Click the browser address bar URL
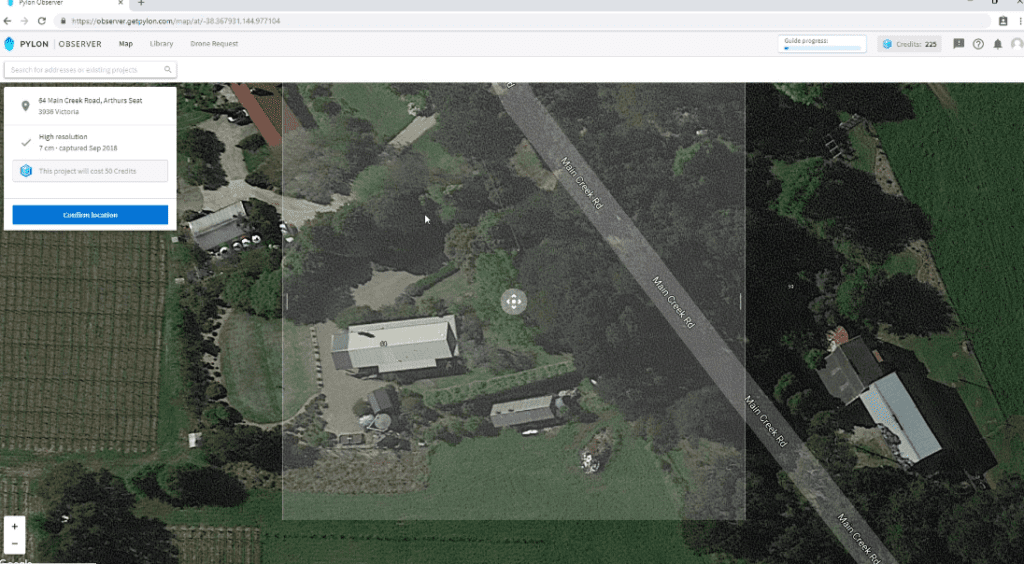The width and height of the screenshot is (1024, 564). 176,21
